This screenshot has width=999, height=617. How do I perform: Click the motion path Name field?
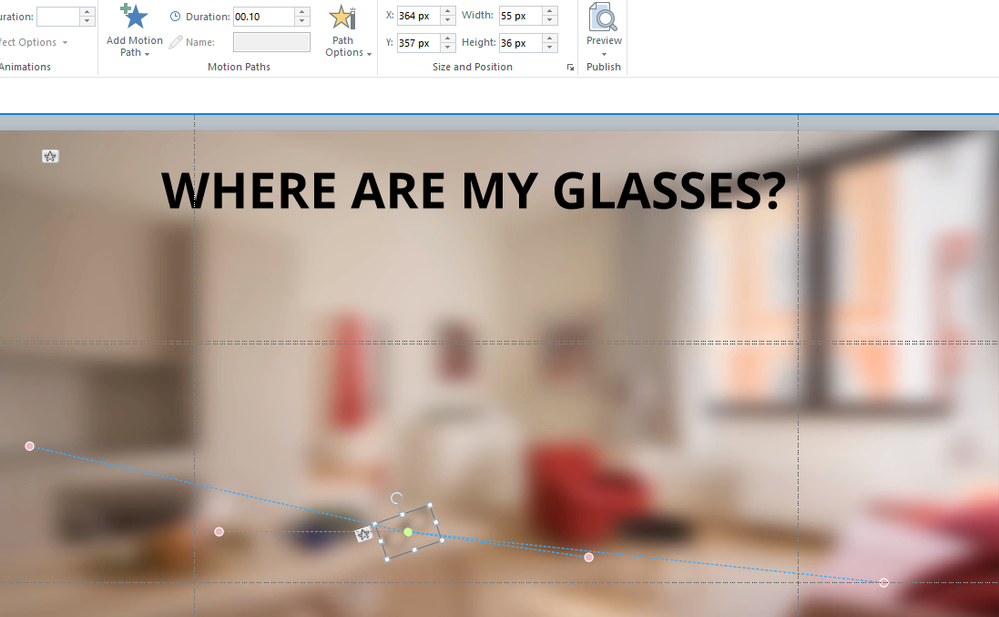point(271,42)
